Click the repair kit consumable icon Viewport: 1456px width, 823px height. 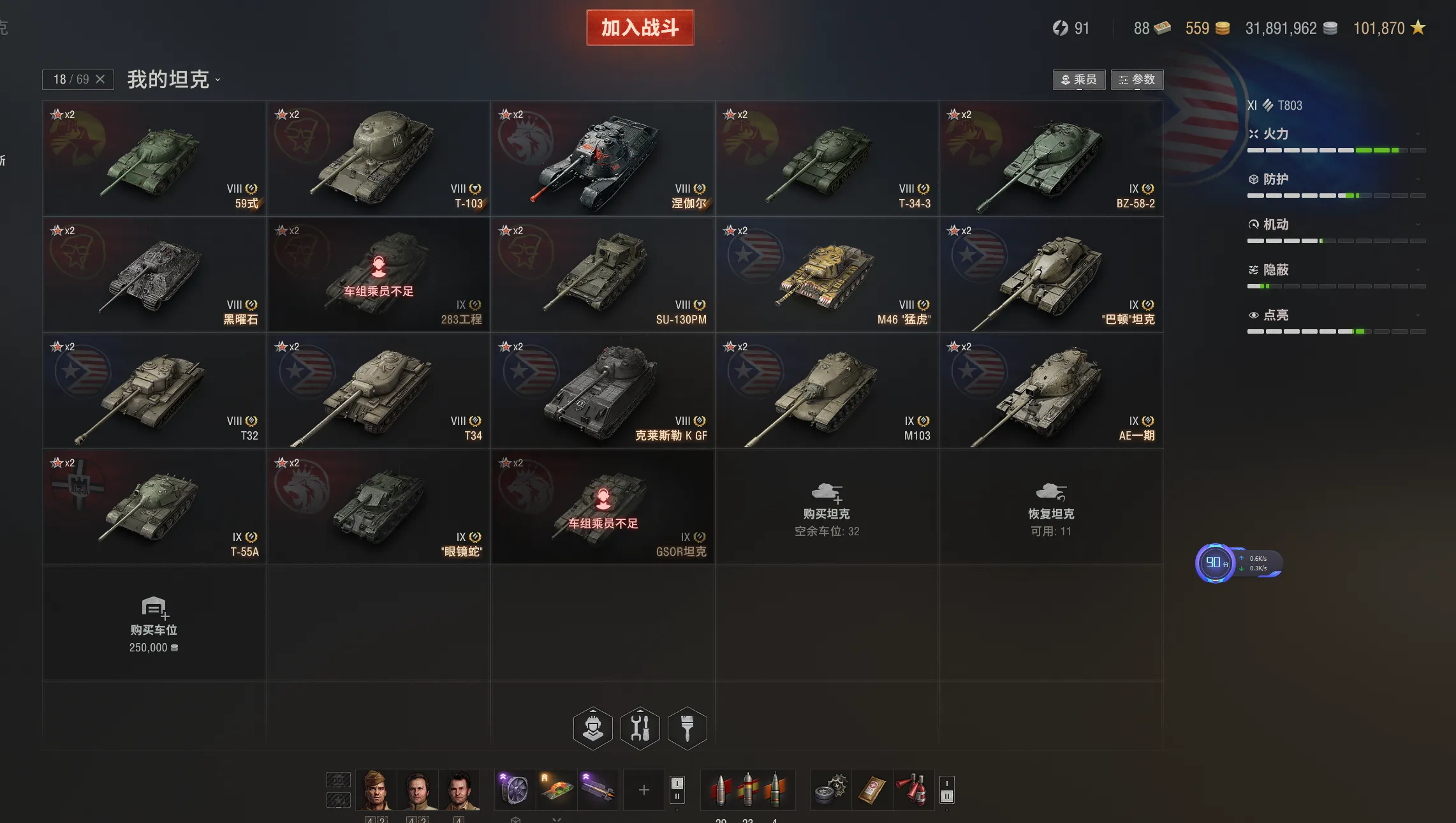click(x=830, y=790)
